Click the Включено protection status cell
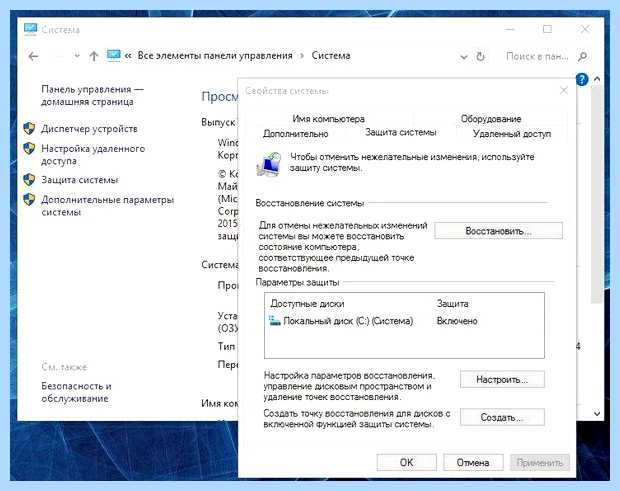This screenshot has height=491, width=620. pyautogui.click(x=457, y=321)
